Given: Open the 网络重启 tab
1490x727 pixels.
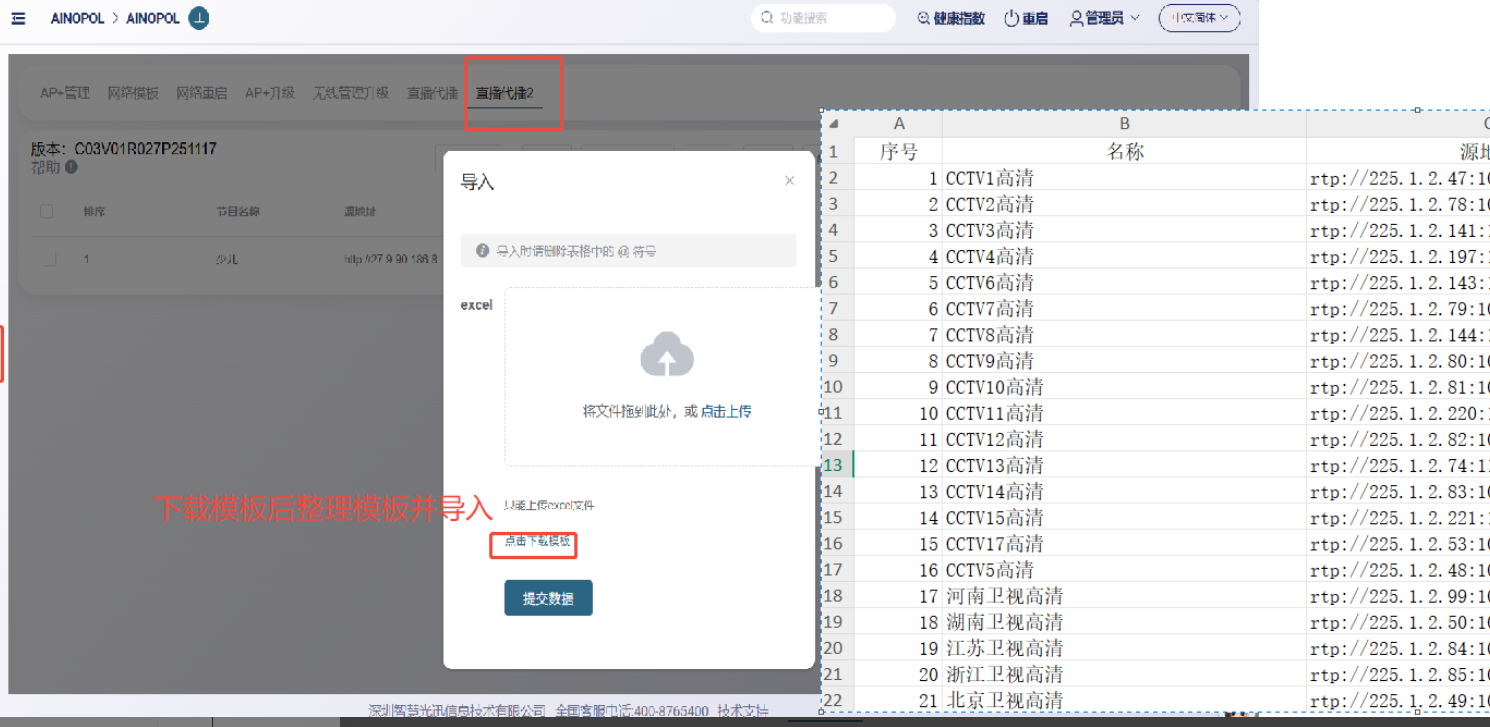Looking at the screenshot, I should coord(201,93).
